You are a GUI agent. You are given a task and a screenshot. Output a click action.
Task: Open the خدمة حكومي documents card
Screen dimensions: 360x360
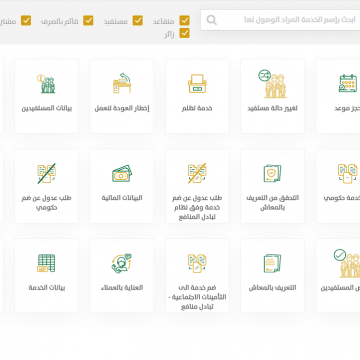(x=338, y=186)
